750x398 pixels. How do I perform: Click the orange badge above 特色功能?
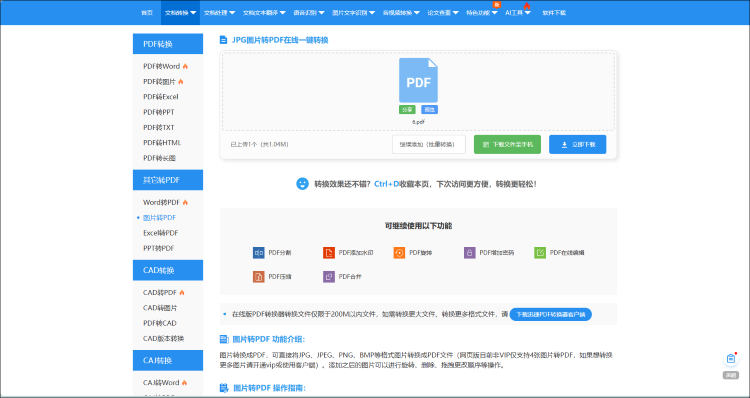(x=497, y=5)
